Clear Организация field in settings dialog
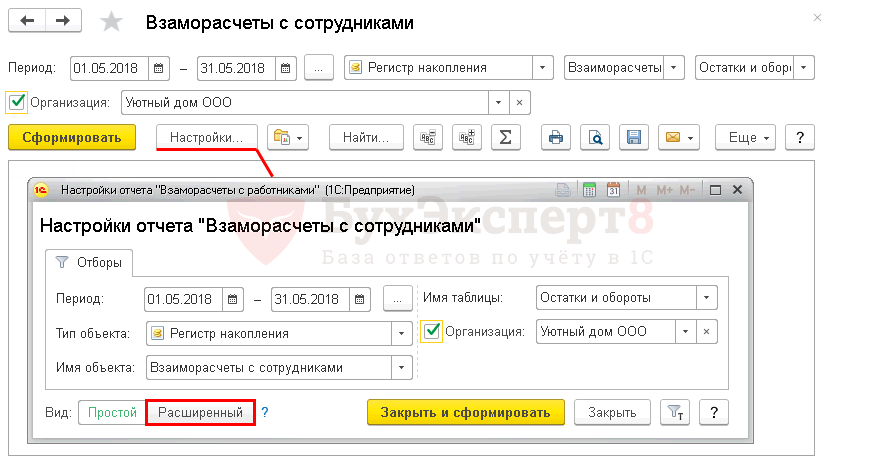 point(706,331)
